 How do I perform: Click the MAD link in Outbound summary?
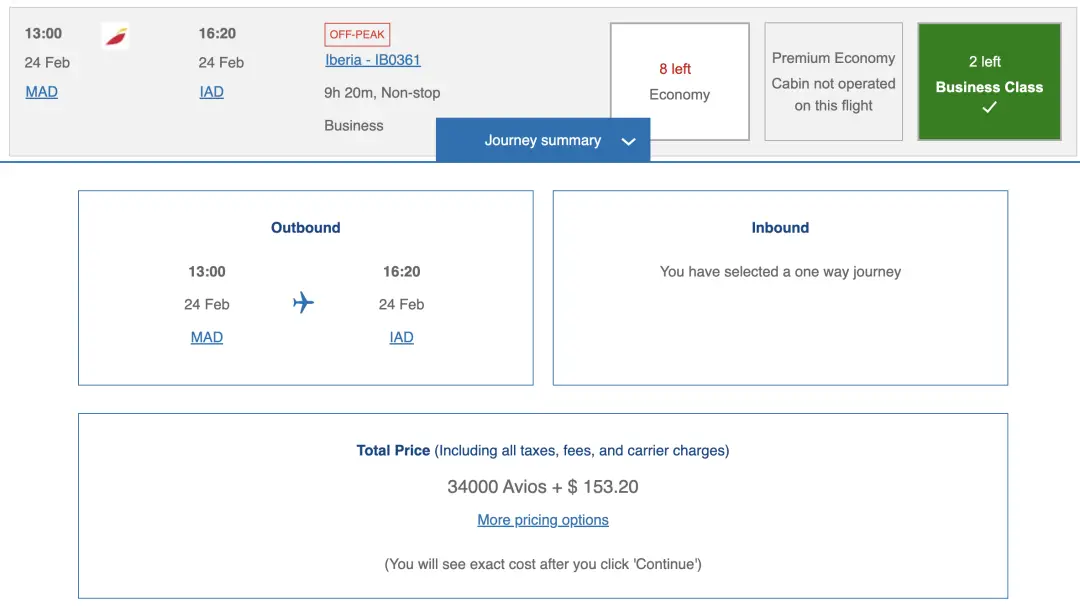click(206, 337)
